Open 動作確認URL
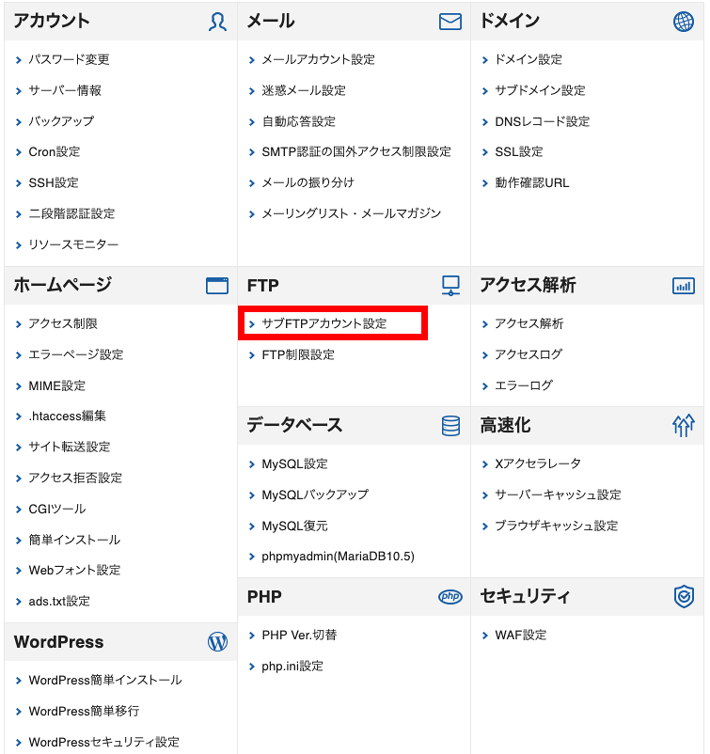 coord(532,183)
